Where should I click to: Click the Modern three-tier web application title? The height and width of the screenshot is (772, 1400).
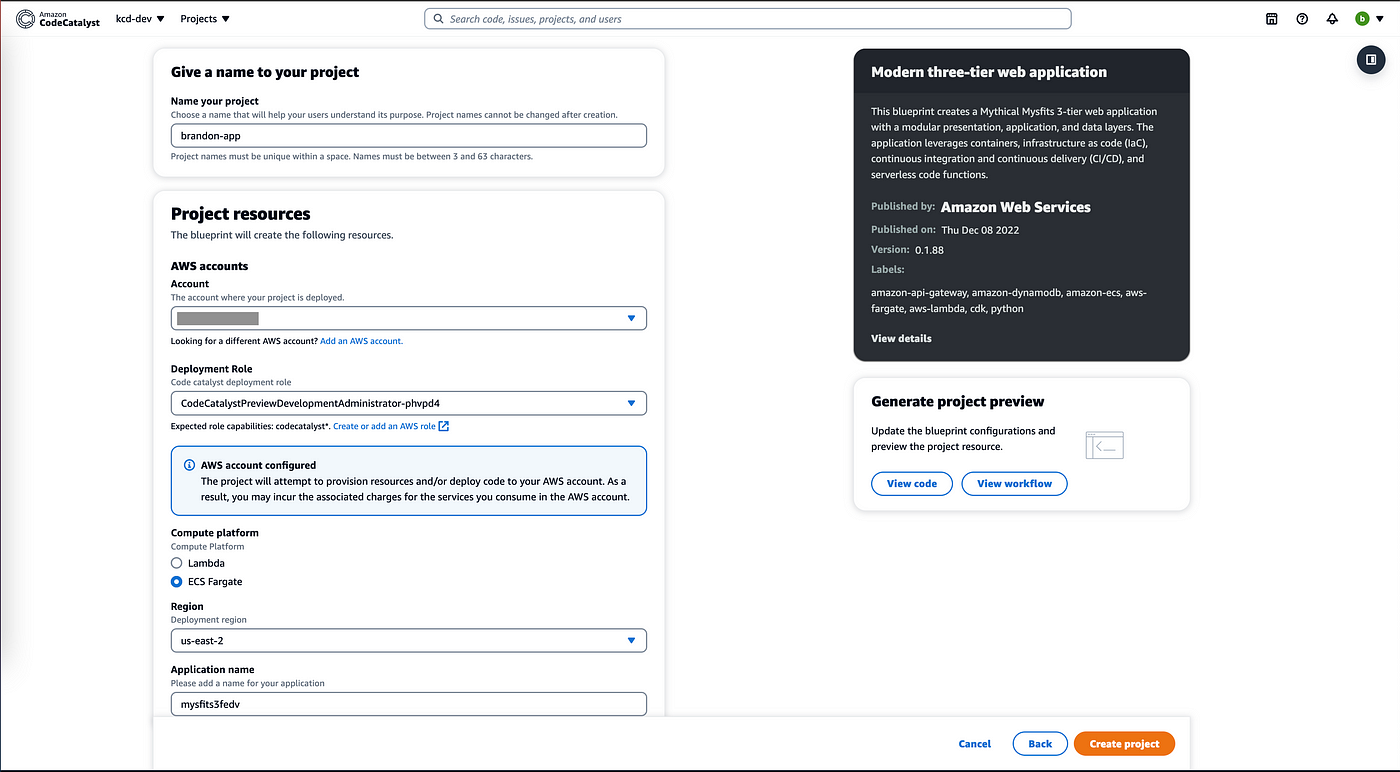coord(989,72)
